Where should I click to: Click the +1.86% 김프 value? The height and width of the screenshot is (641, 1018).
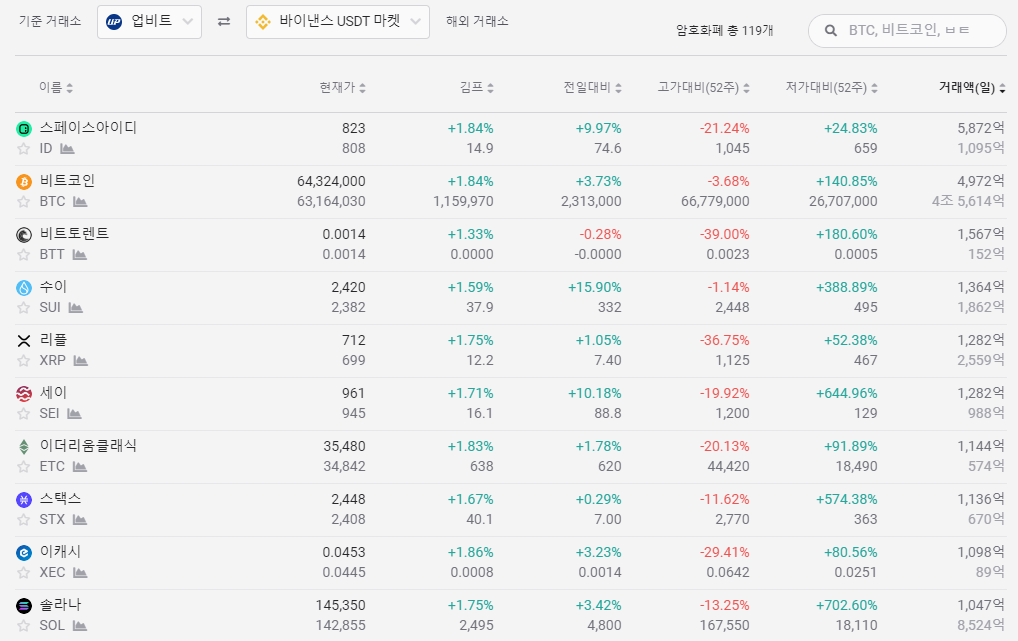pos(471,552)
